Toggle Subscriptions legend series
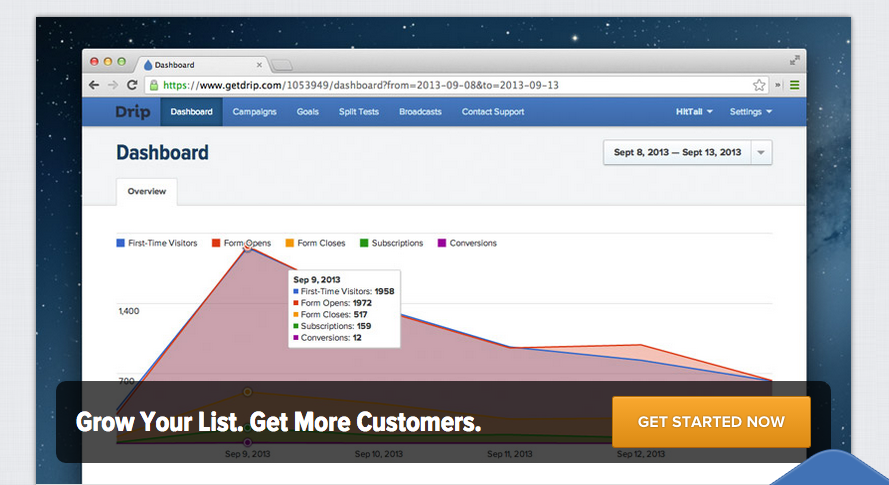The image size is (889, 485). click(x=392, y=243)
